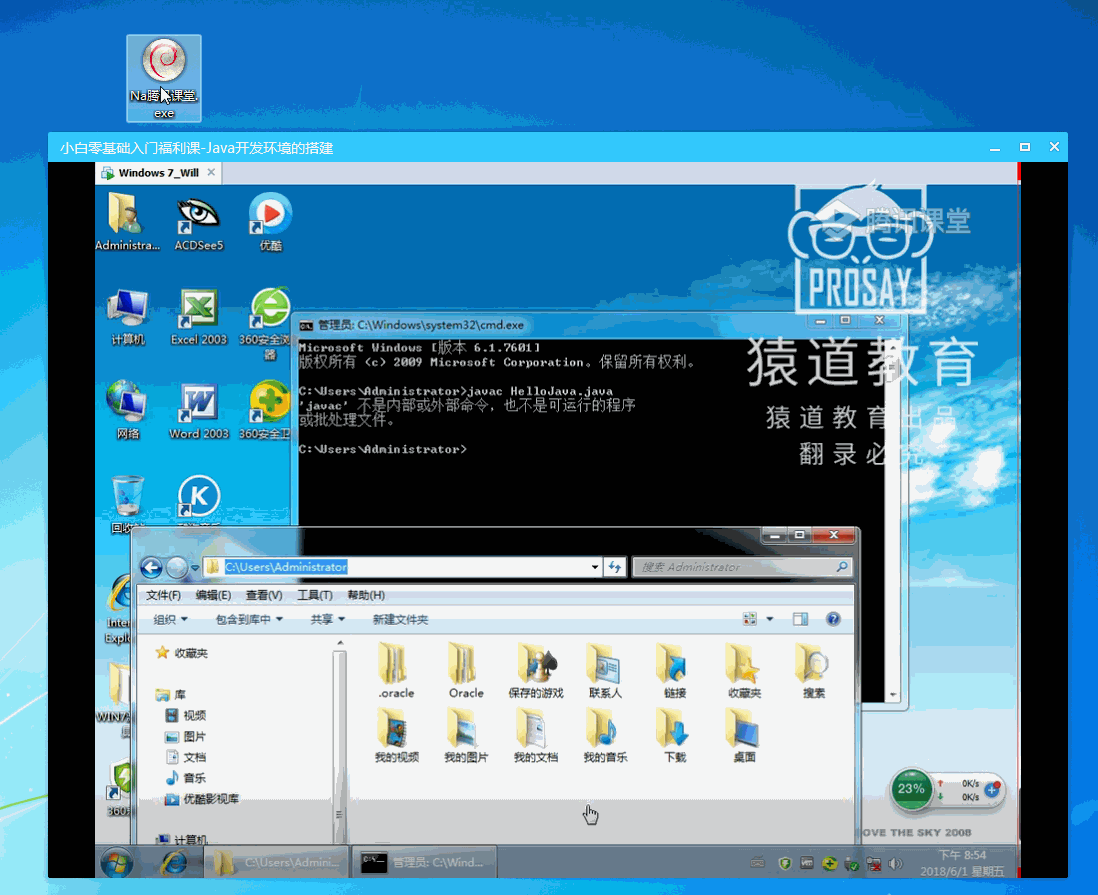Click the Explorer back navigation button
Image resolution: width=1098 pixels, height=895 pixels.
[x=151, y=567]
